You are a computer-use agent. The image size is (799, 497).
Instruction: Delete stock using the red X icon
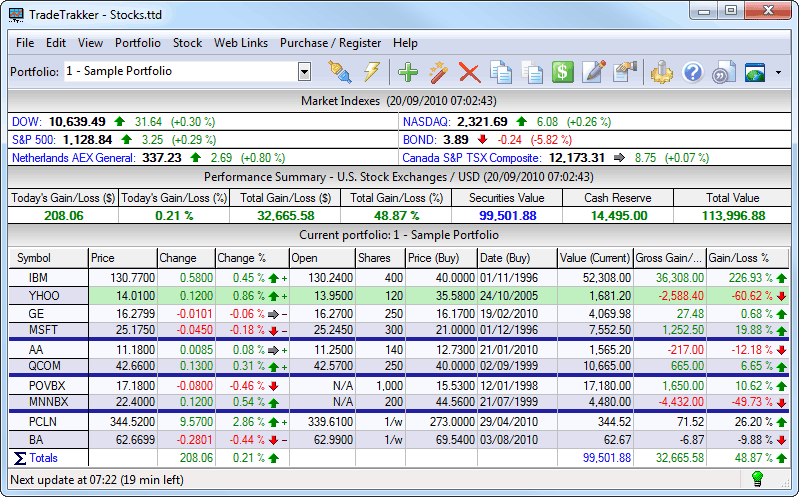tap(469, 72)
